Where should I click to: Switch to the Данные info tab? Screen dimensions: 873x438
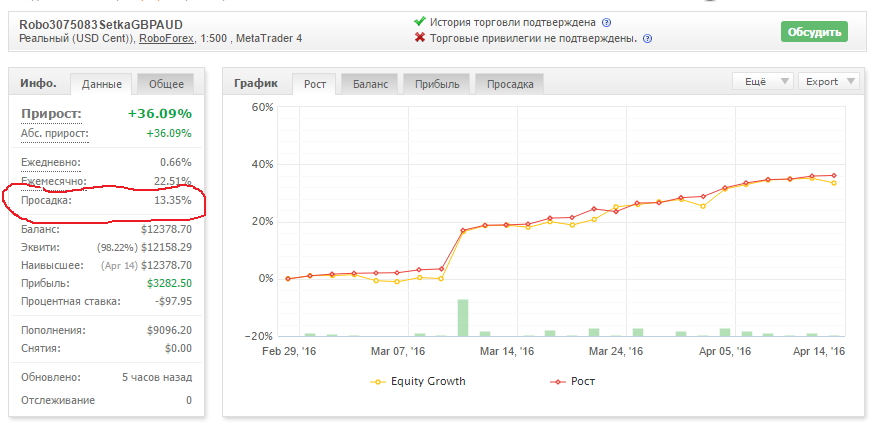[x=101, y=84]
